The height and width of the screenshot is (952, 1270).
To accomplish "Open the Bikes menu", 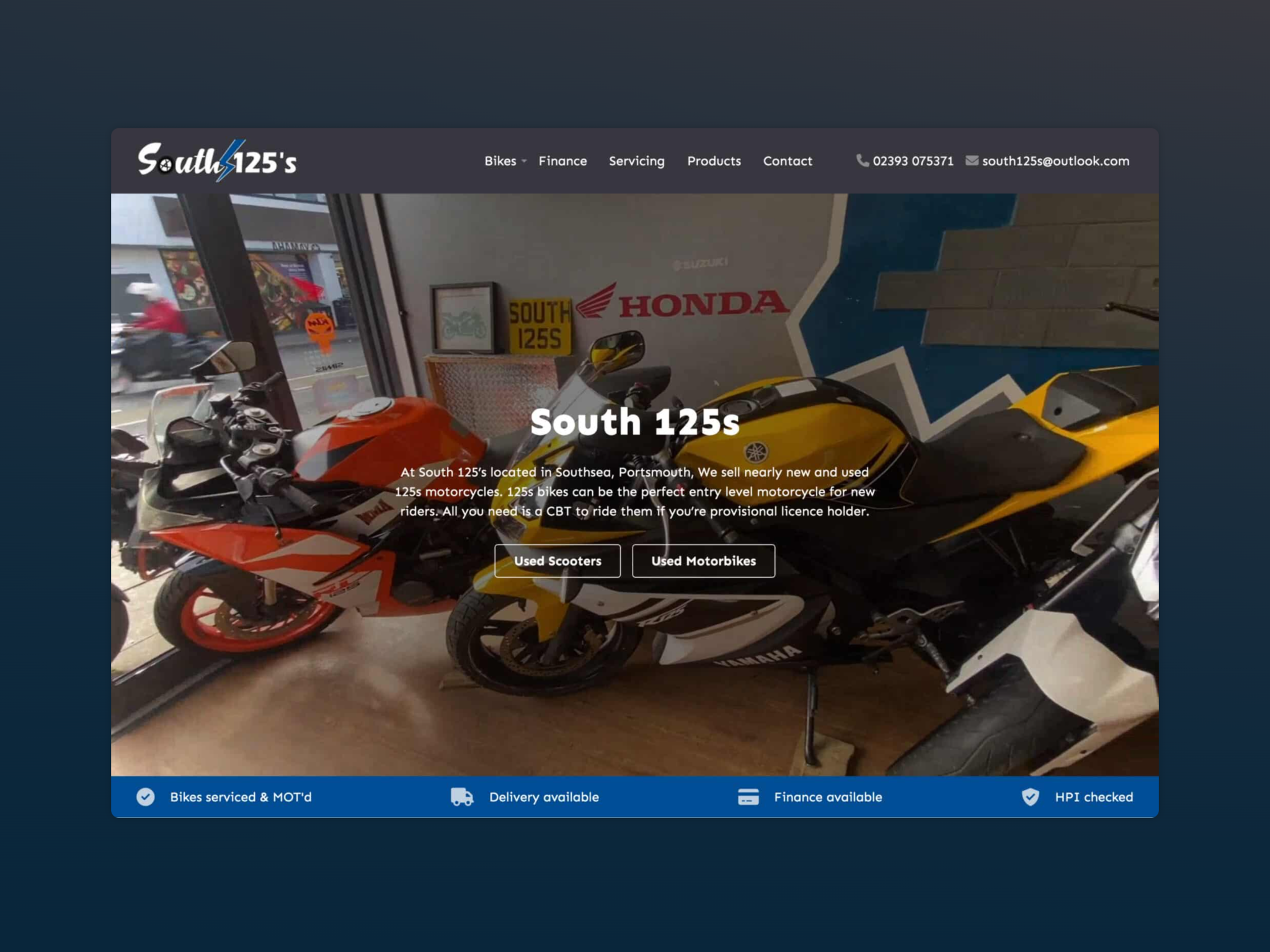I will click(500, 161).
